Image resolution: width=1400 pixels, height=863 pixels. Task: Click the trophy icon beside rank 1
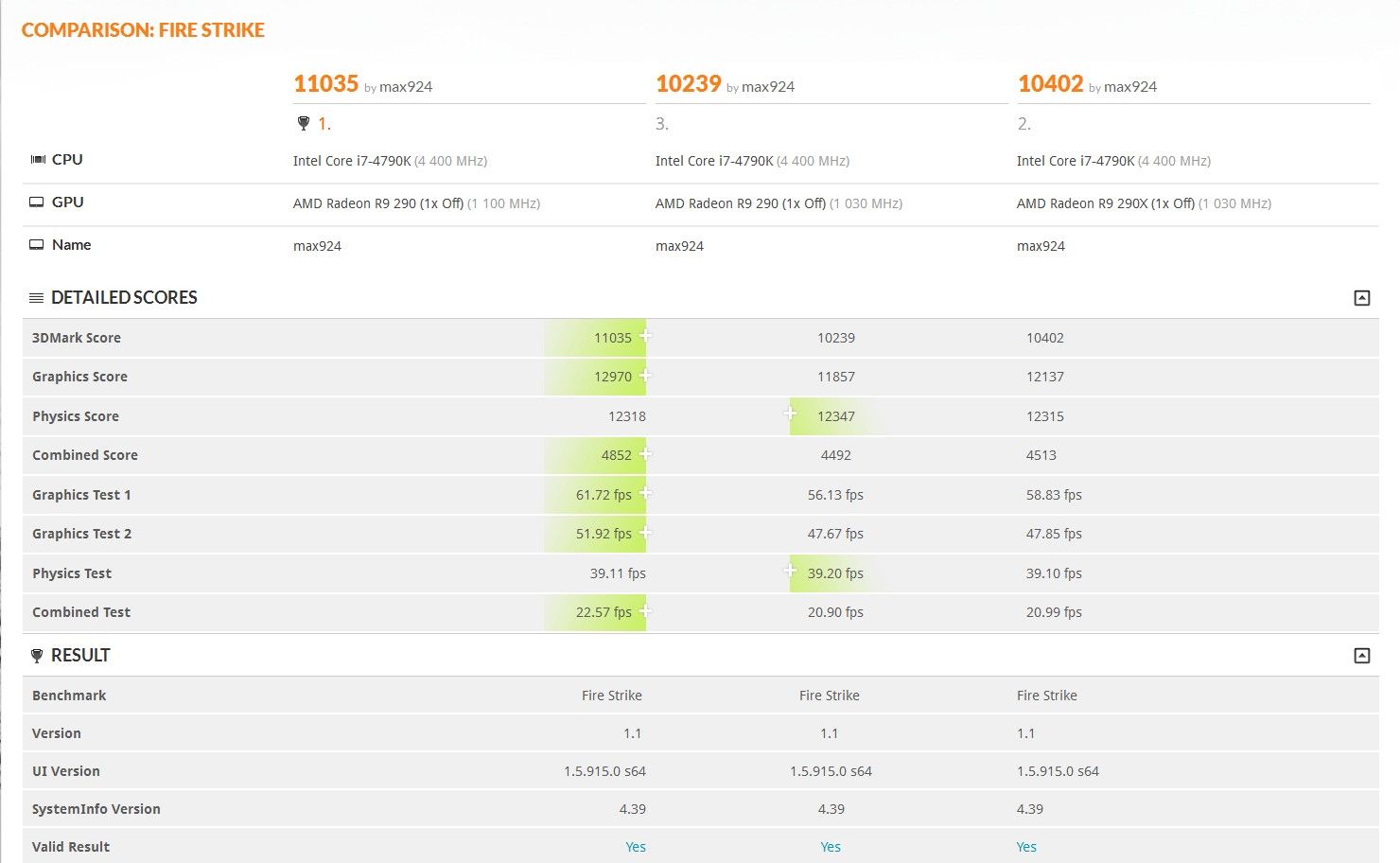303,124
